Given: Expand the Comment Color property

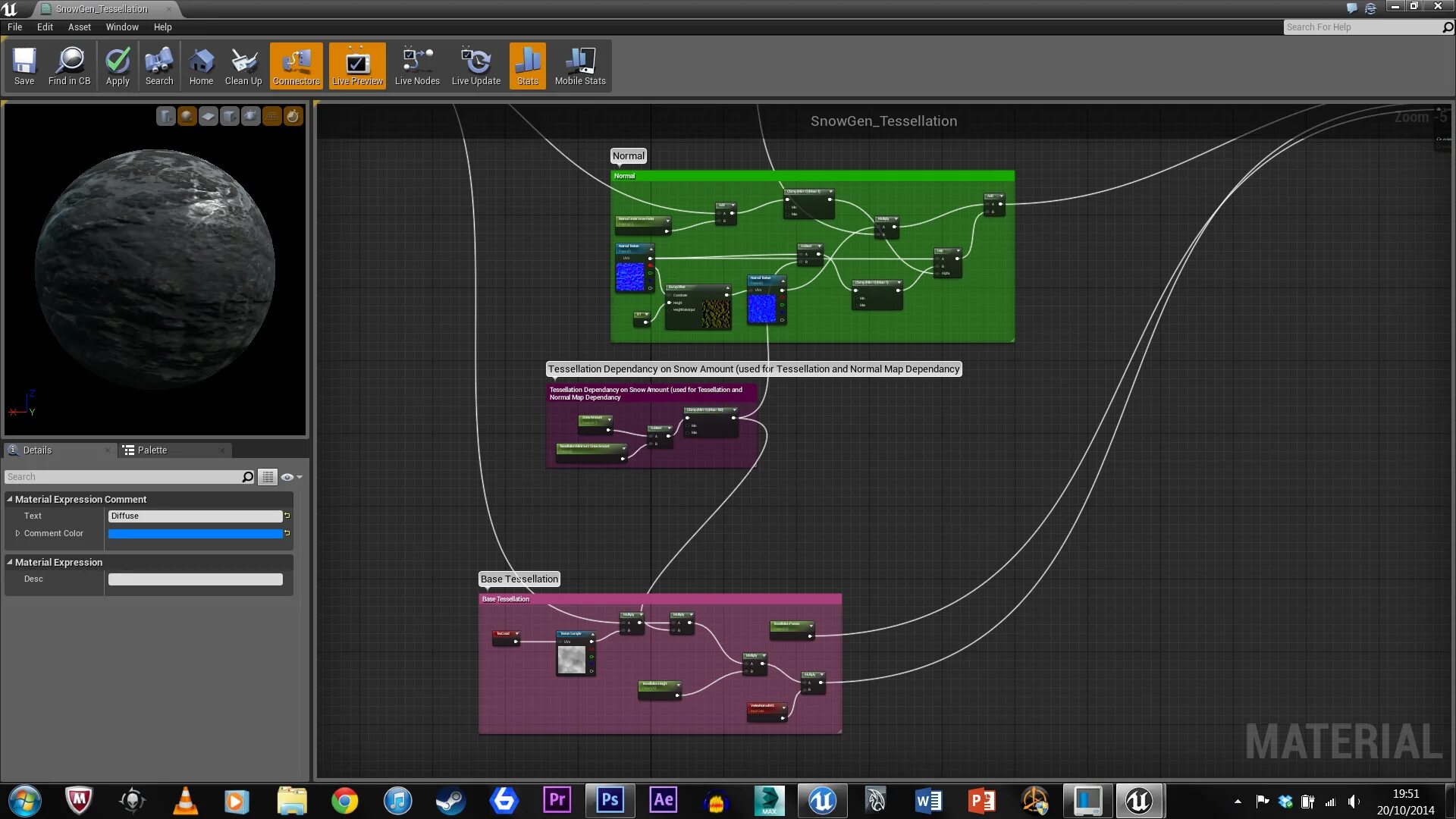Looking at the screenshot, I should (17, 533).
